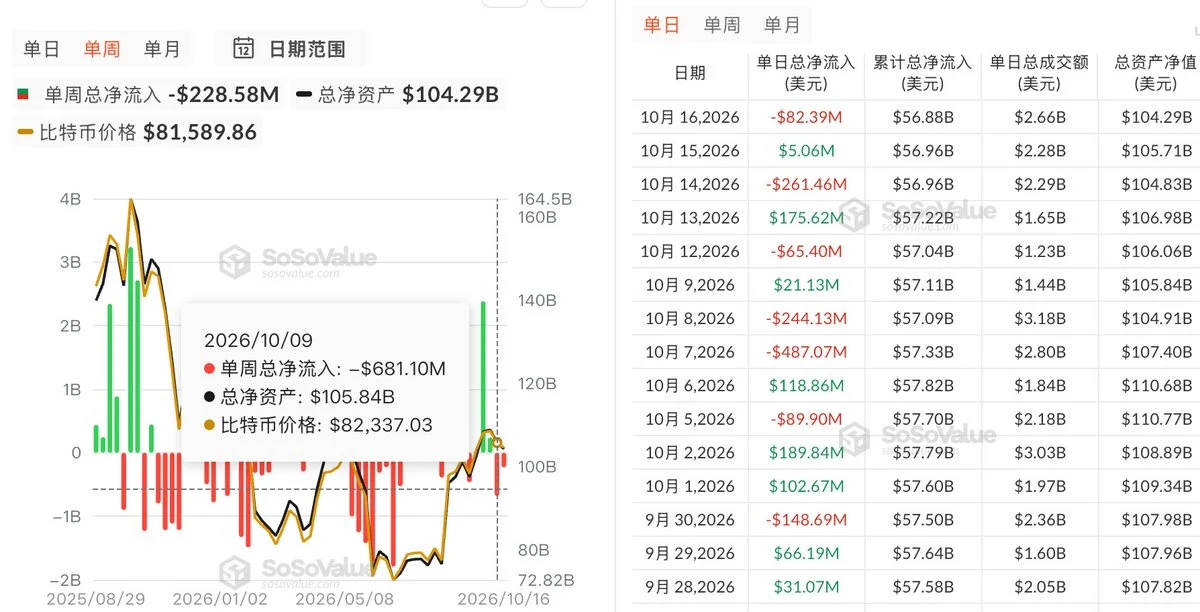Image resolution: width=1200 pixels, height=612 pixels.
Task: Toggle 单周总净流入 -$228.58M legend series
Action: pos(149,95)
